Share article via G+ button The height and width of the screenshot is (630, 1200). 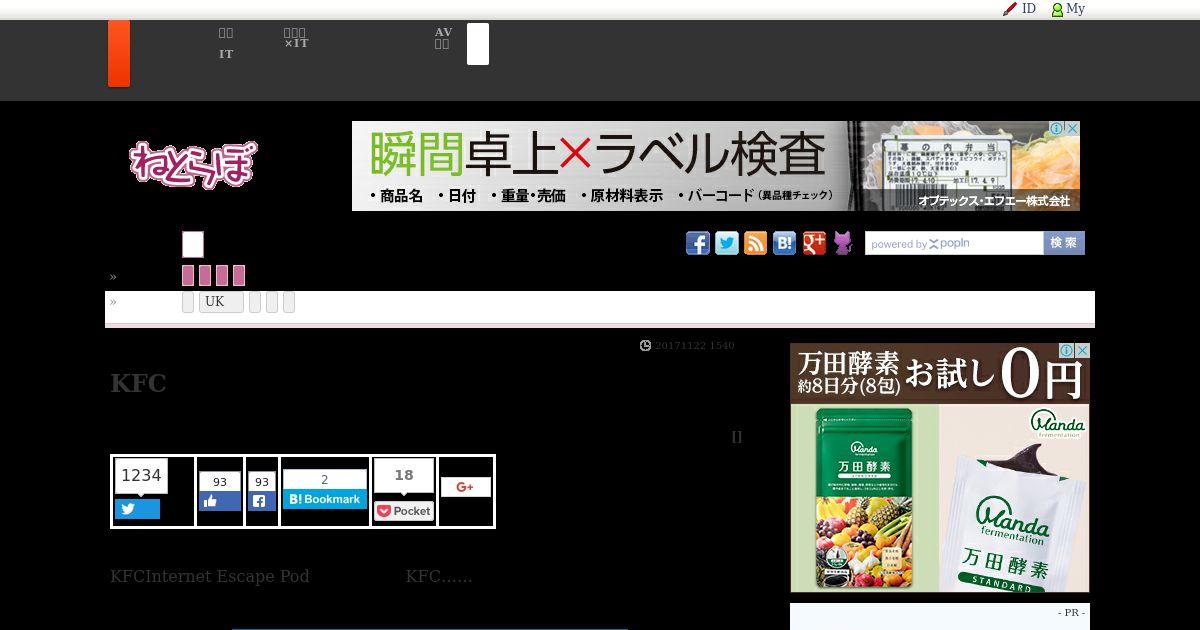[x=466, y=487]
